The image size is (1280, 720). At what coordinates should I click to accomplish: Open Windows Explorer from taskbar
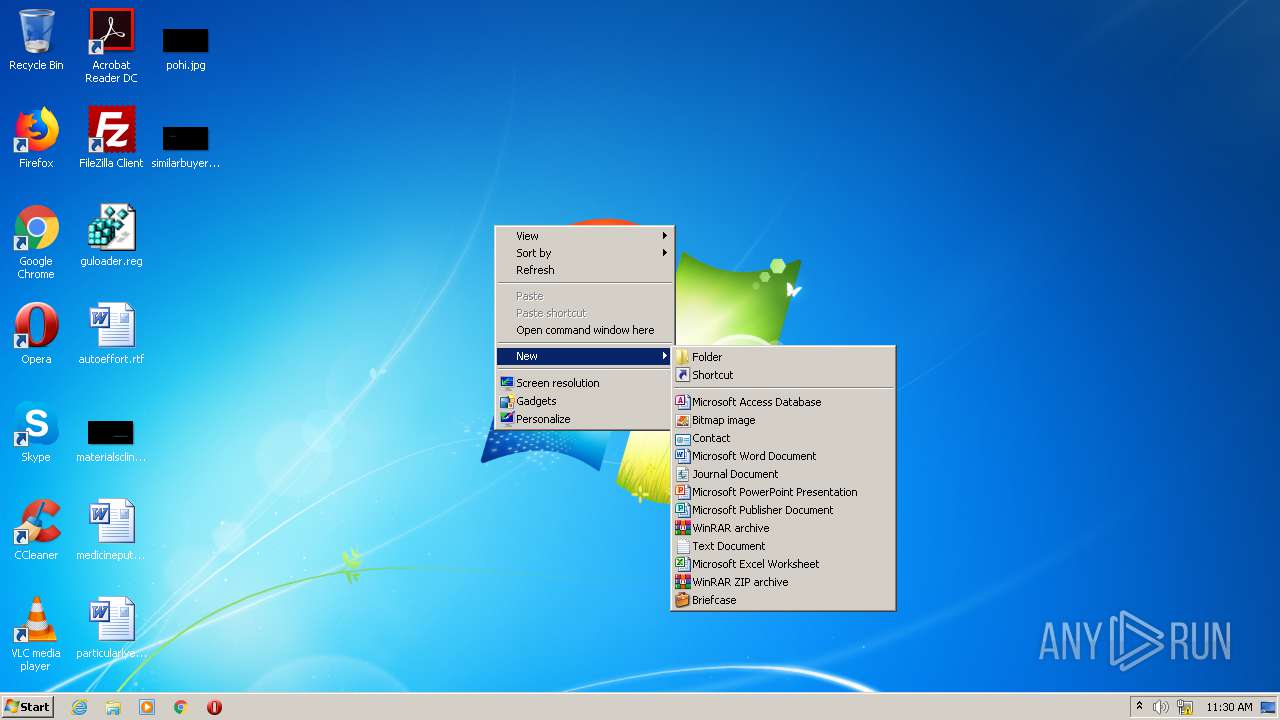[113, 707]
